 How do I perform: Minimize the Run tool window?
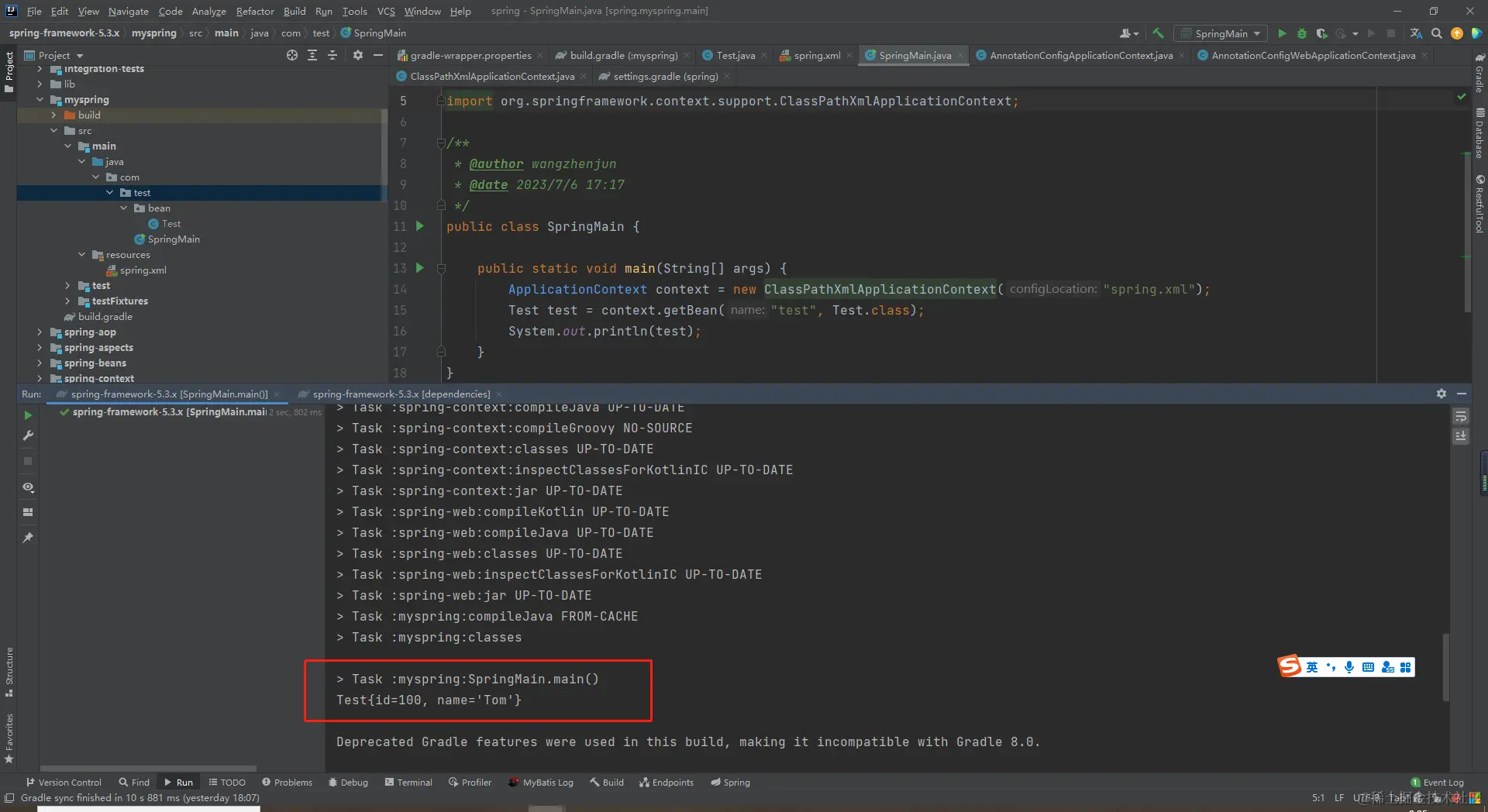1462,394
